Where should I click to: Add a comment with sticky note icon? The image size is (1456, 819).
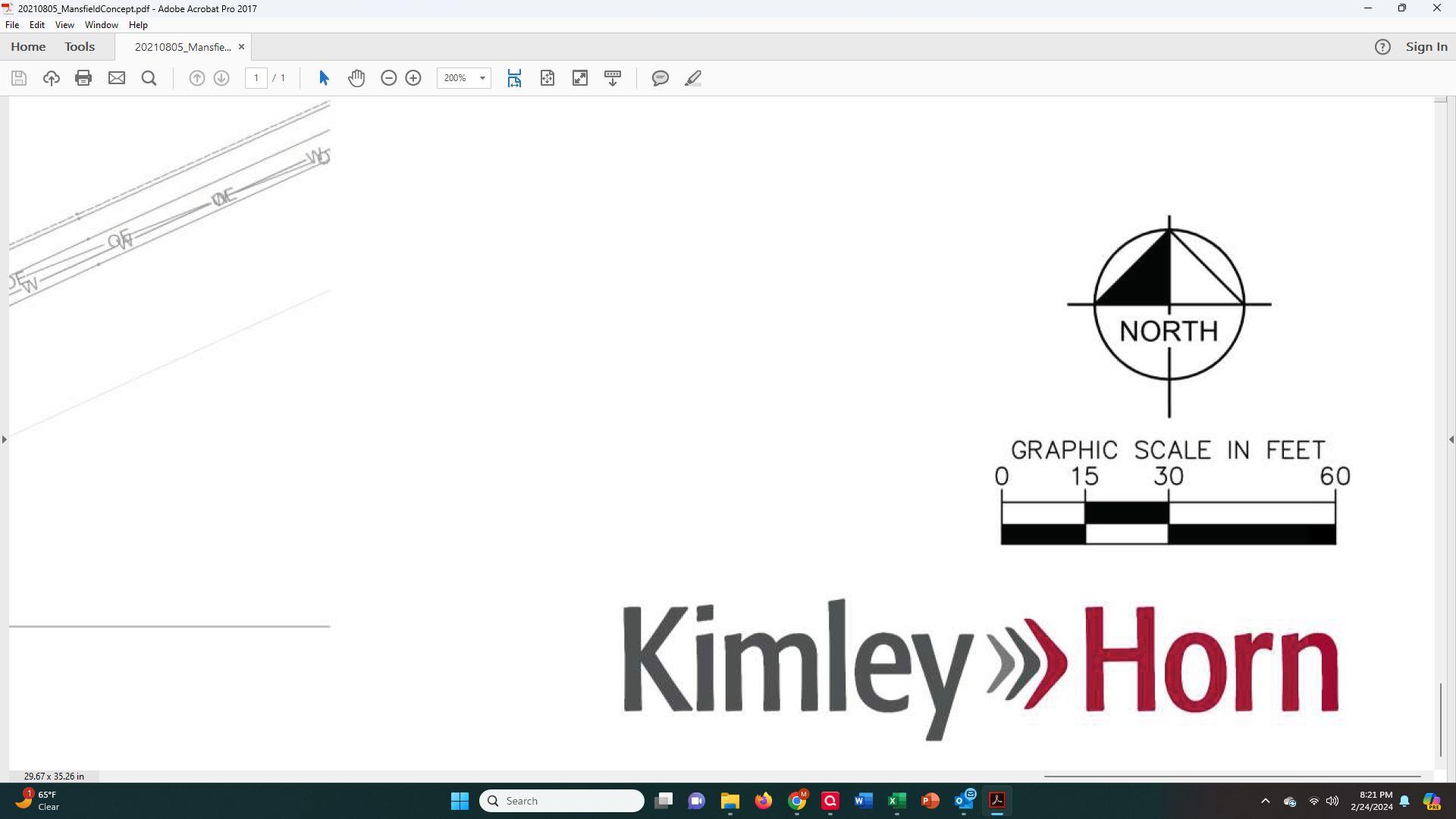click(x=661, y=78)
